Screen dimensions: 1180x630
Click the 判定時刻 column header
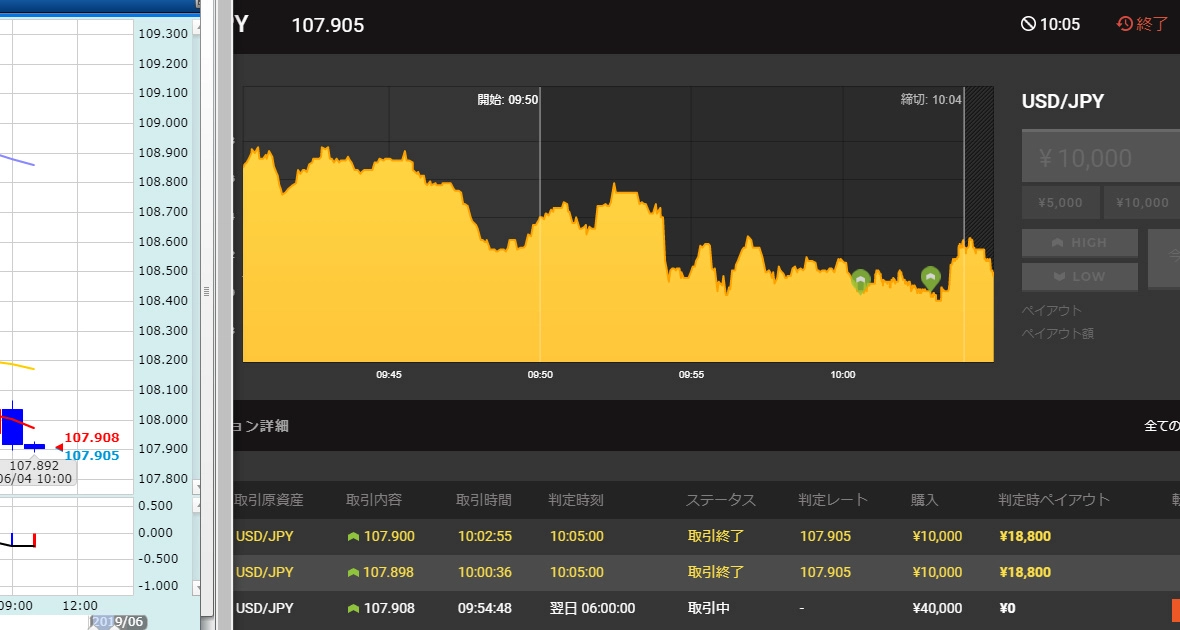click(576, 500)
